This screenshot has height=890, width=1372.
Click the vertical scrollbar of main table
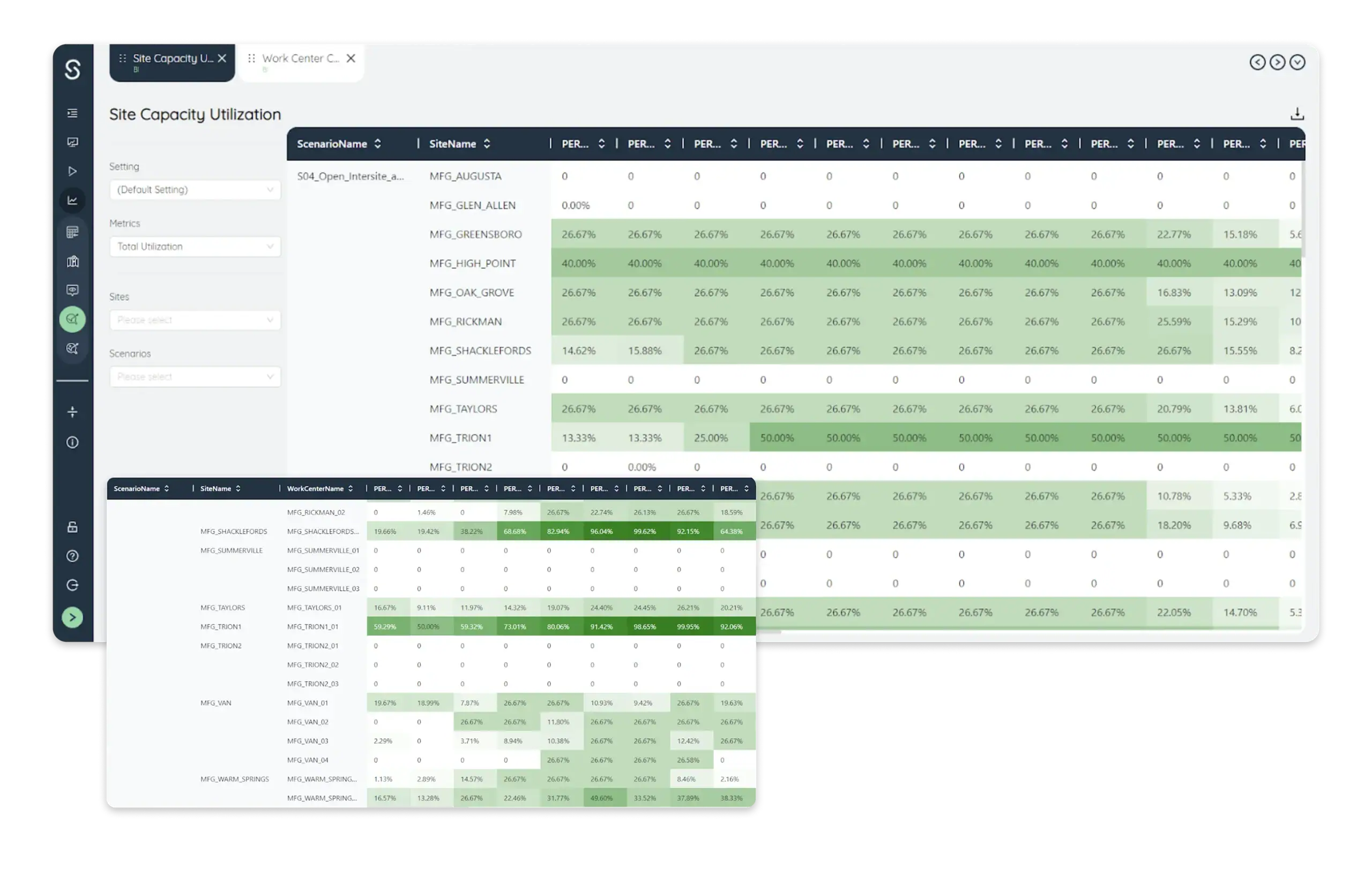click(1303, 207)
